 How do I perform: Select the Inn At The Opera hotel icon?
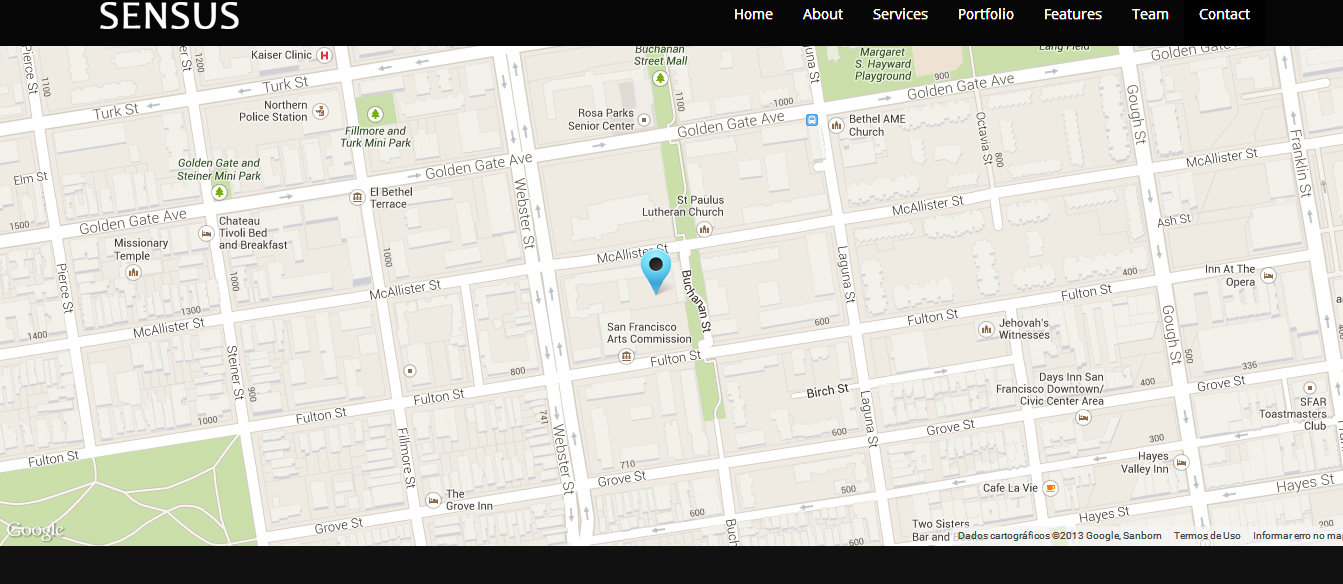click(1268, 275)
